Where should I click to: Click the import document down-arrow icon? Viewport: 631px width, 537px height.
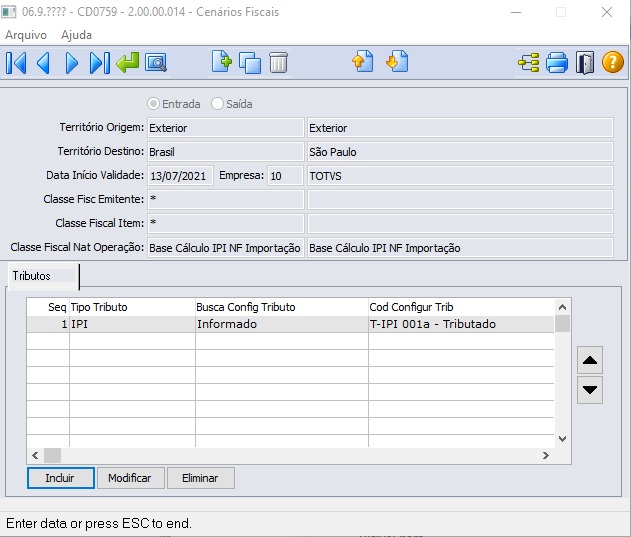click(x=397, y=62)
